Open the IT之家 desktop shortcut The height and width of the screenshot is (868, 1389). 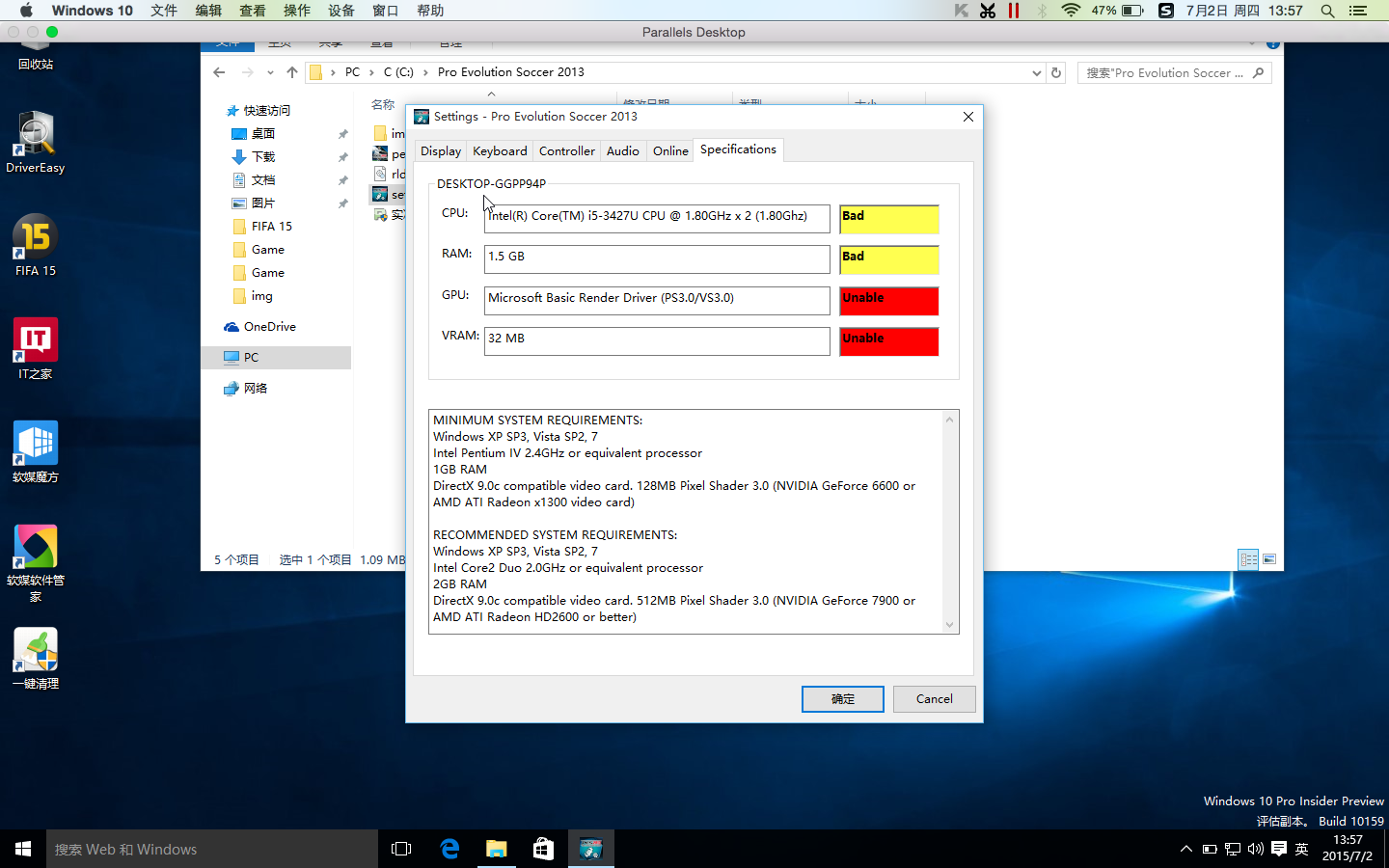point(36,349)
